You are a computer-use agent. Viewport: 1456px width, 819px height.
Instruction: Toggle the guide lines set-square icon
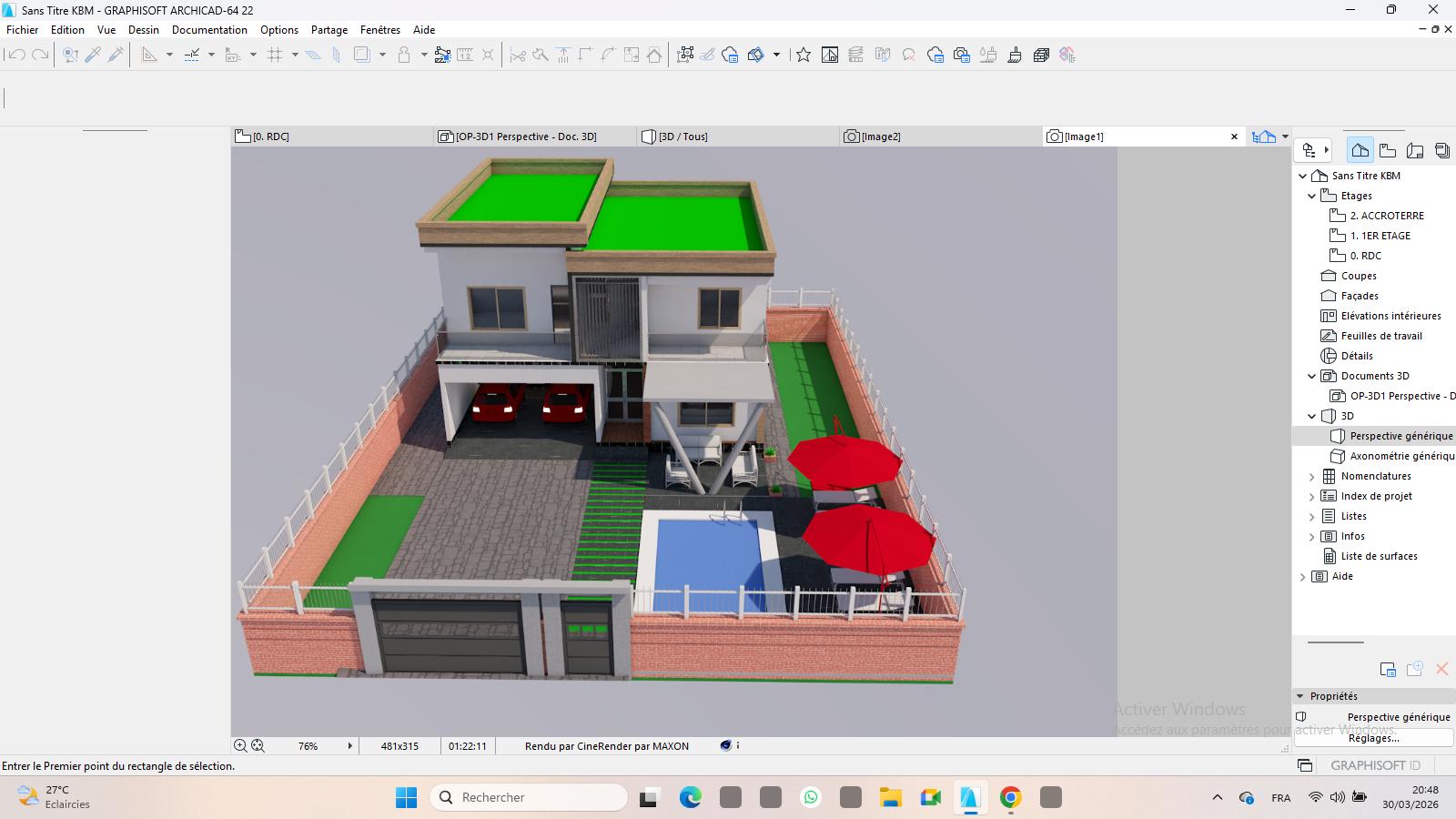tap(149, 56)
